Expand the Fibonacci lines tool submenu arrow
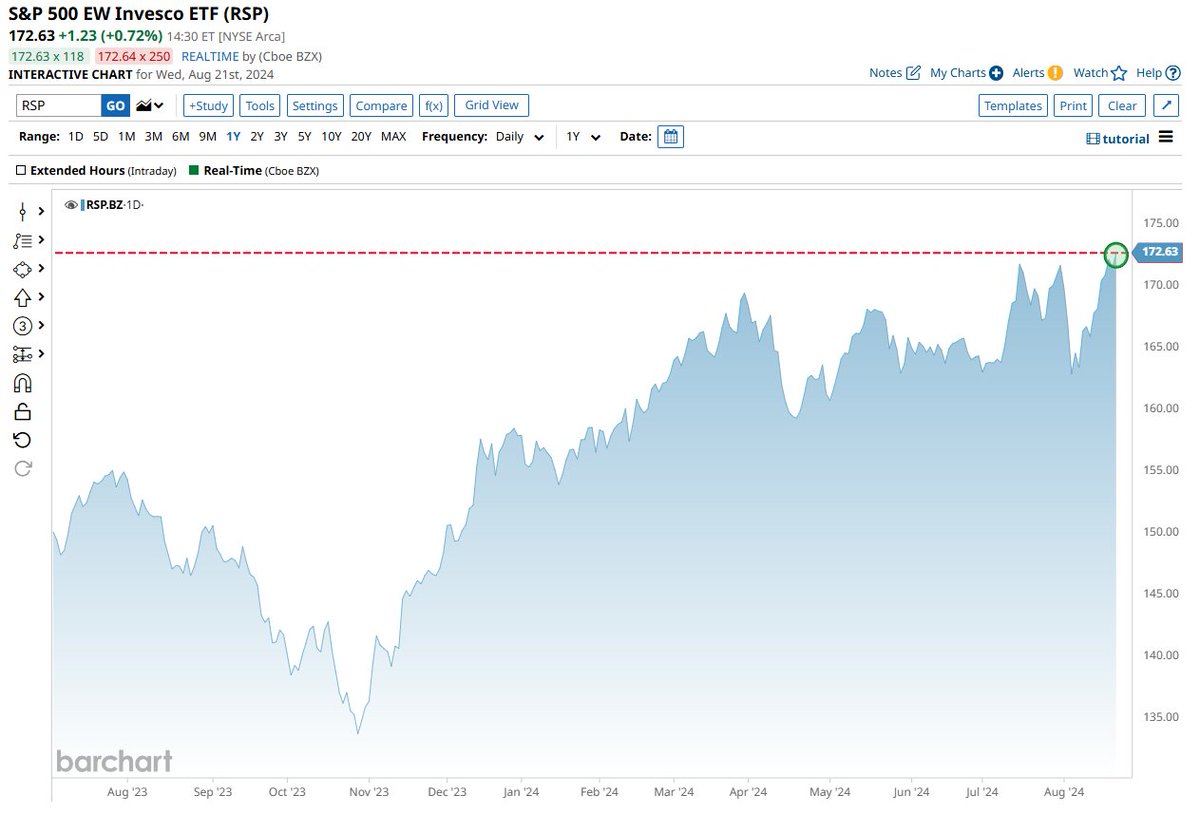 41,241
